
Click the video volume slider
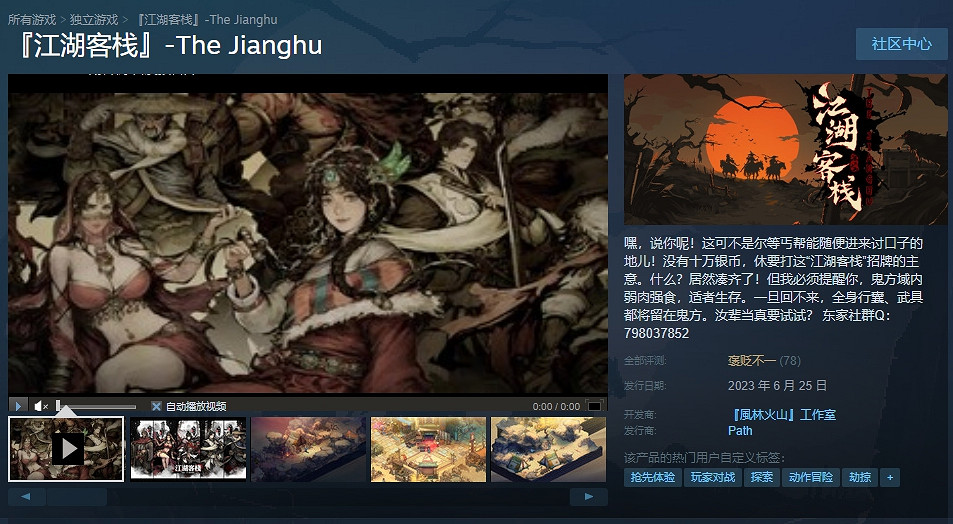96,406
